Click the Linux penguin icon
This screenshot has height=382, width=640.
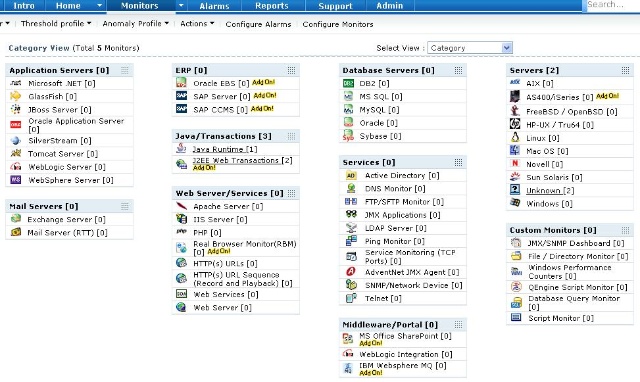[515, 138]
